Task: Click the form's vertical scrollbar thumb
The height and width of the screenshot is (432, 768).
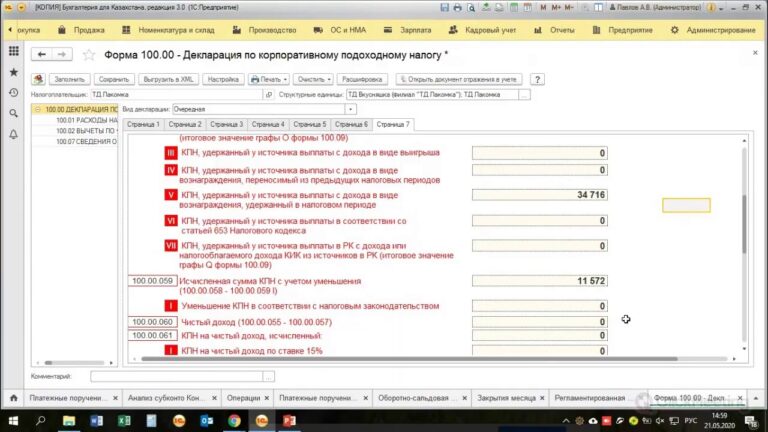Action: (744, 224)
